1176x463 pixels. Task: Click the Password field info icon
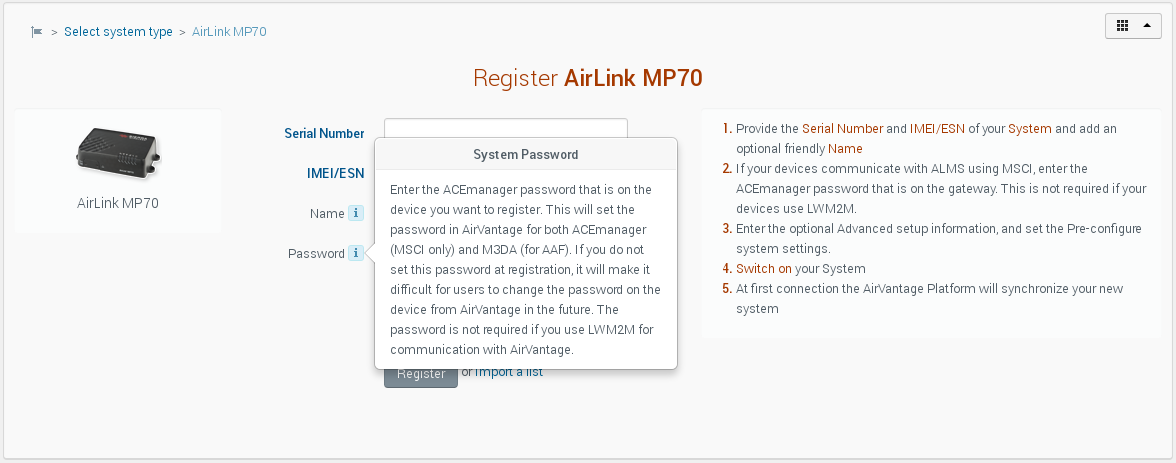(355, 254)
